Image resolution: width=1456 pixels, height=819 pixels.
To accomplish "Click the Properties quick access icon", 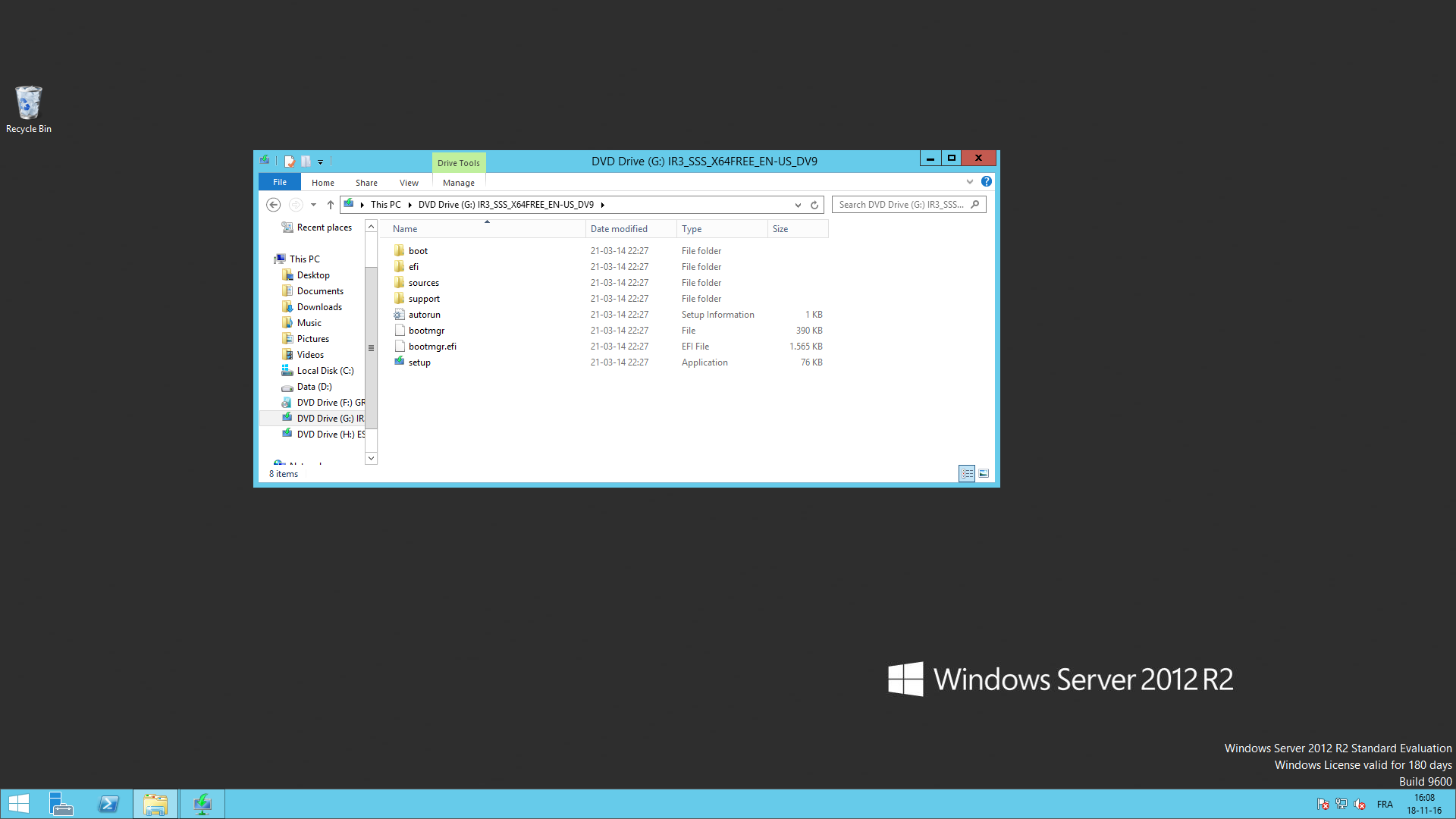I will 290,161.
